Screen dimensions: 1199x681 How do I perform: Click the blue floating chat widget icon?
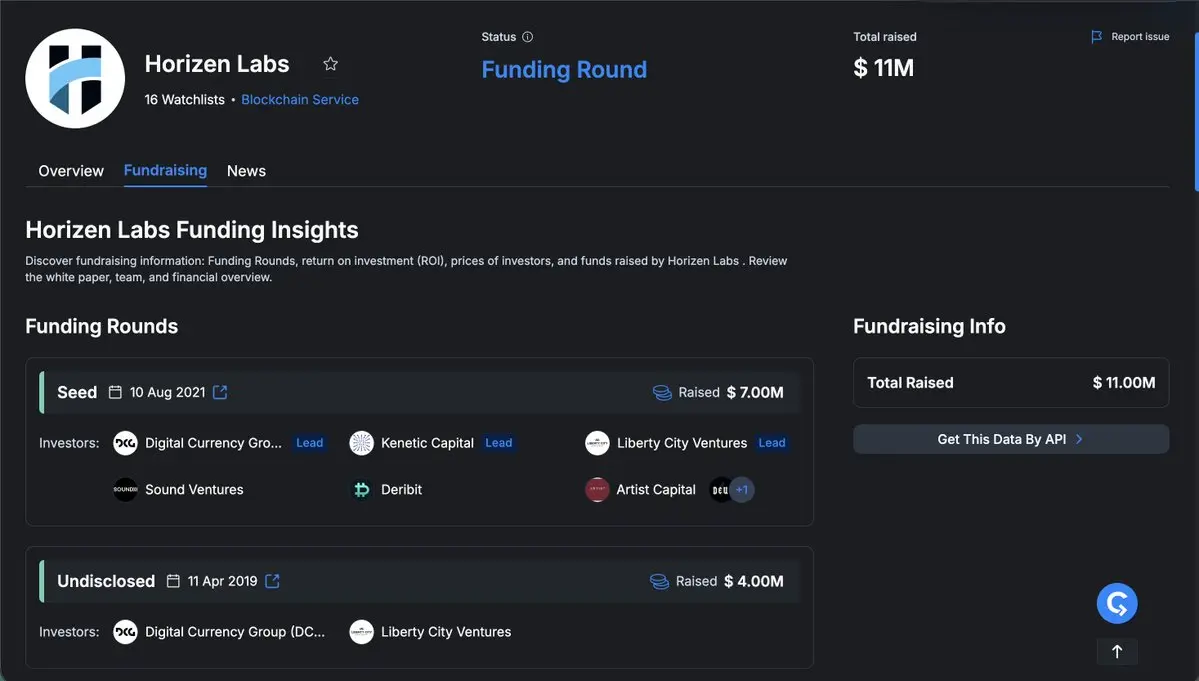(x=1117, y=603)
